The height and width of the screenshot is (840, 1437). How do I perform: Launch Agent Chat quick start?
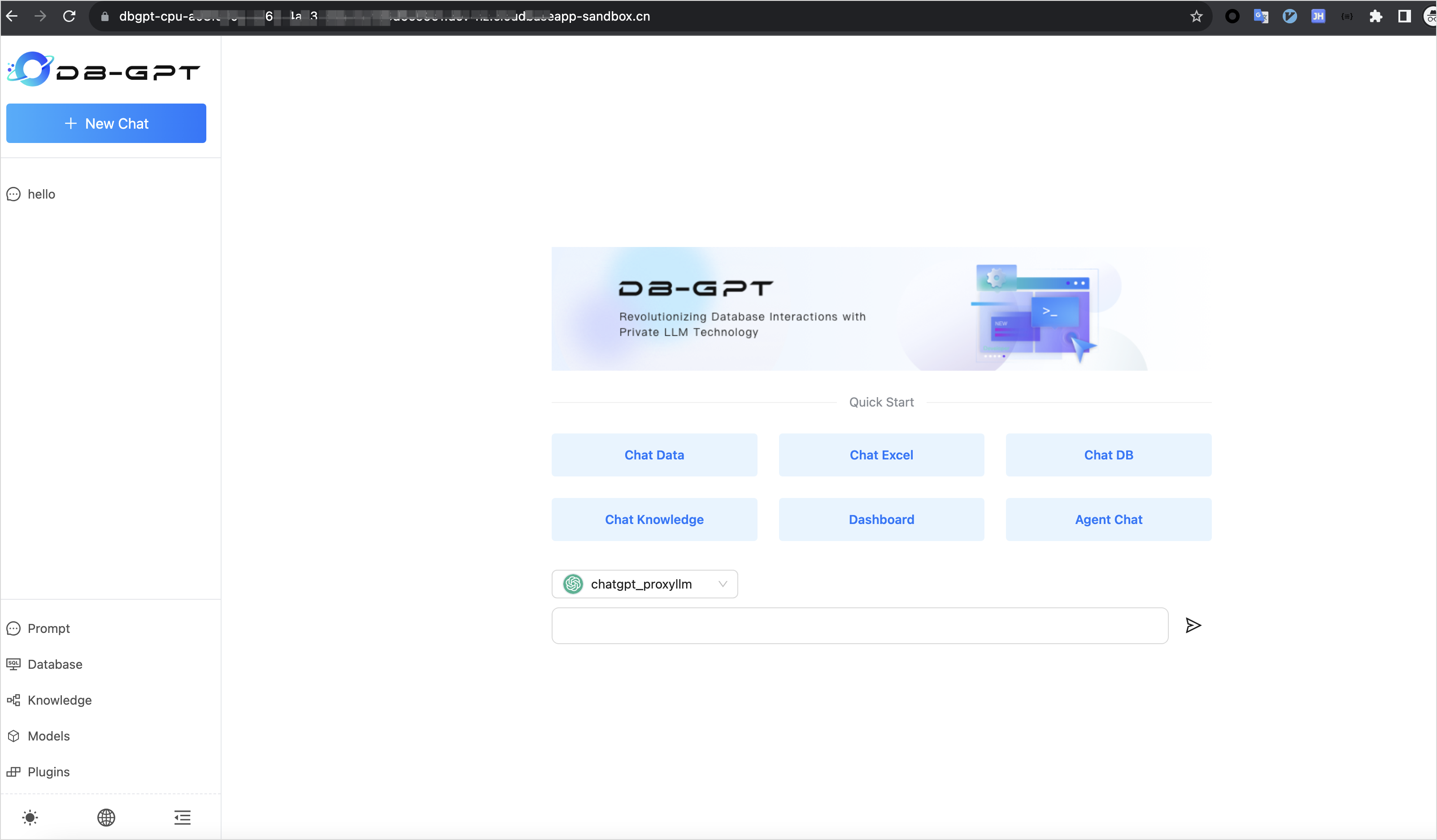tap(1108, 519)
